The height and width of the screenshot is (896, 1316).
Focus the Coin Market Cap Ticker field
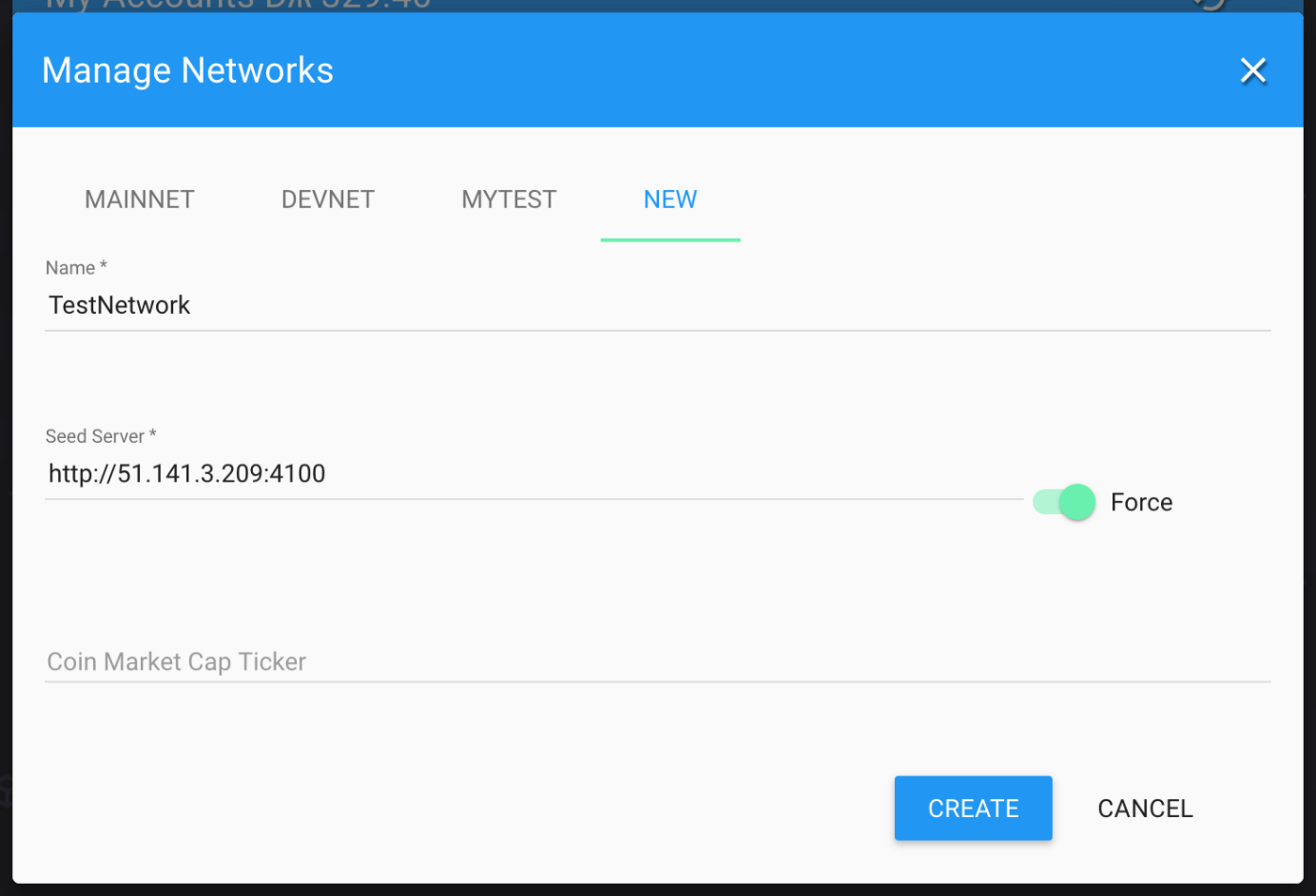(x=658, y=662)
